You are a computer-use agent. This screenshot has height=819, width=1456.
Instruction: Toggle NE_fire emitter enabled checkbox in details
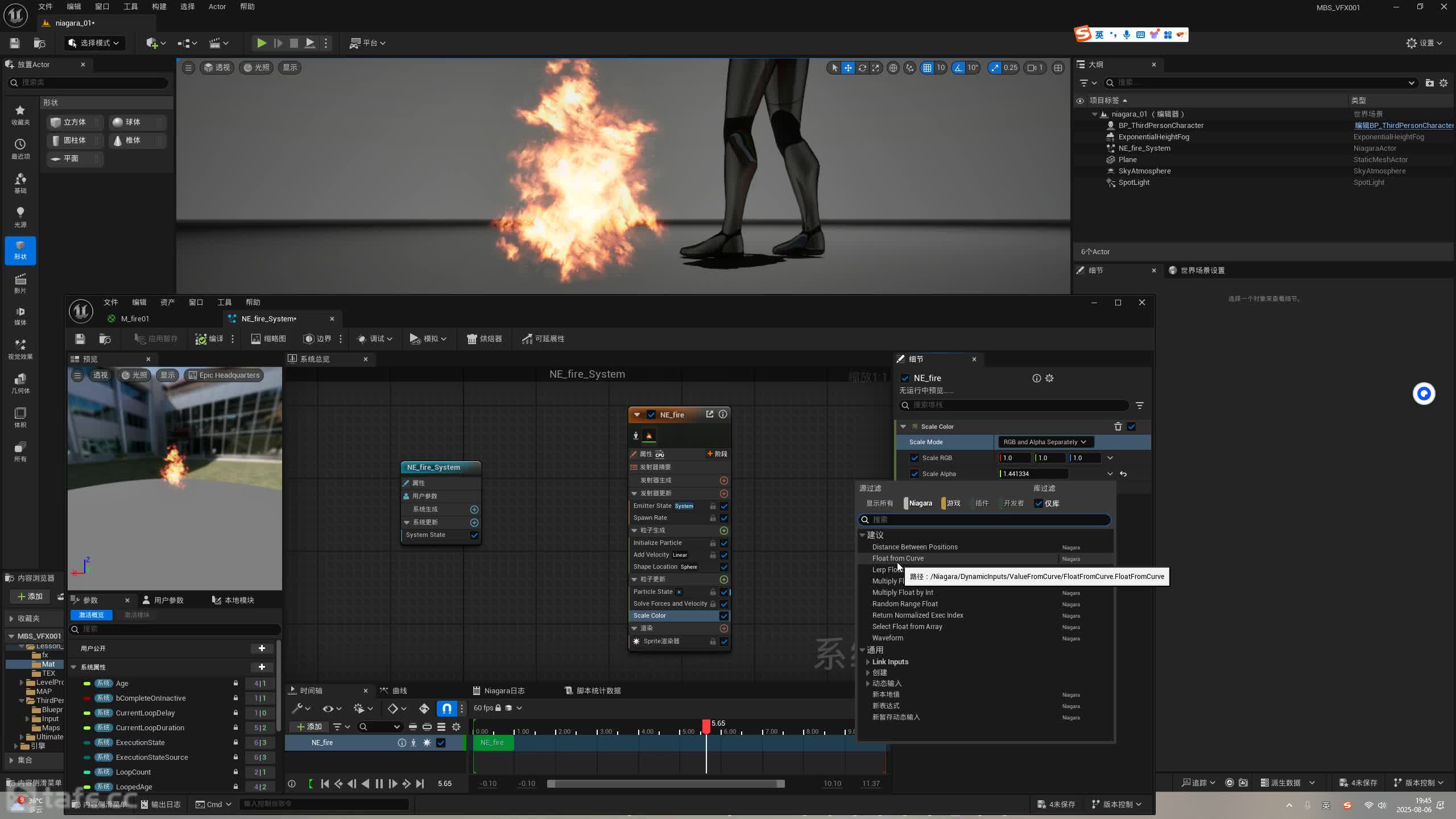tap(905, 378)
